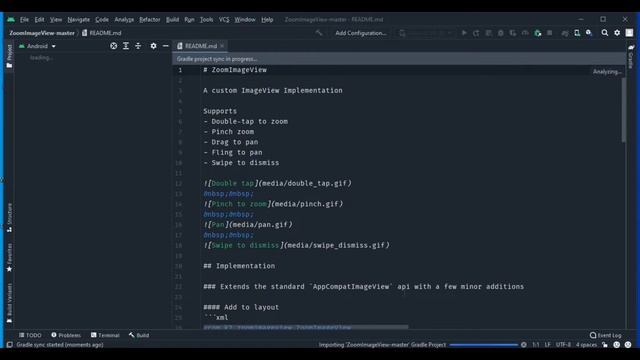Open the Code menu
This screenshot has width=640, height=360.
point(102,20)
